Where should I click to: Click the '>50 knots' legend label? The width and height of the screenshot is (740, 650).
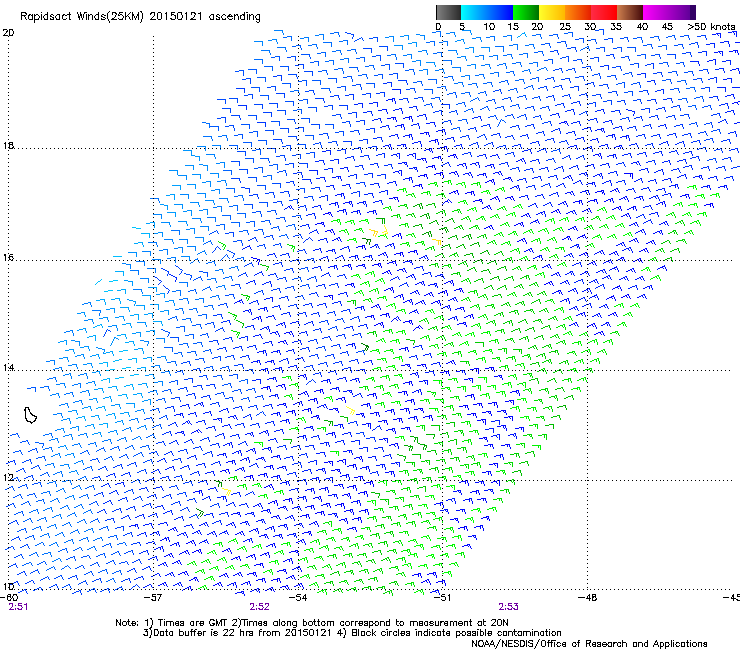711,27
